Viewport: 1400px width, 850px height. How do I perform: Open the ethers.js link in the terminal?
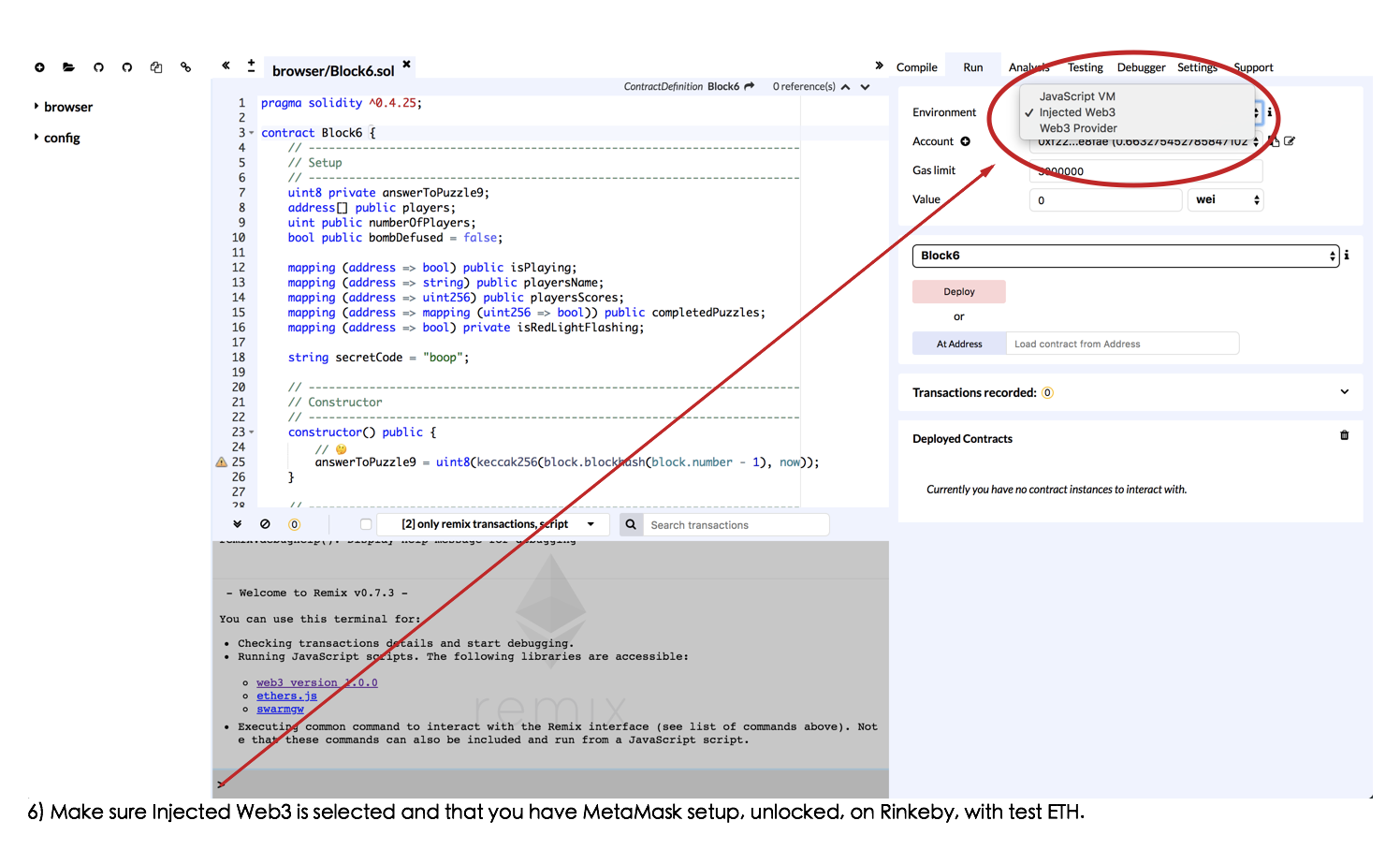point(287,696)
